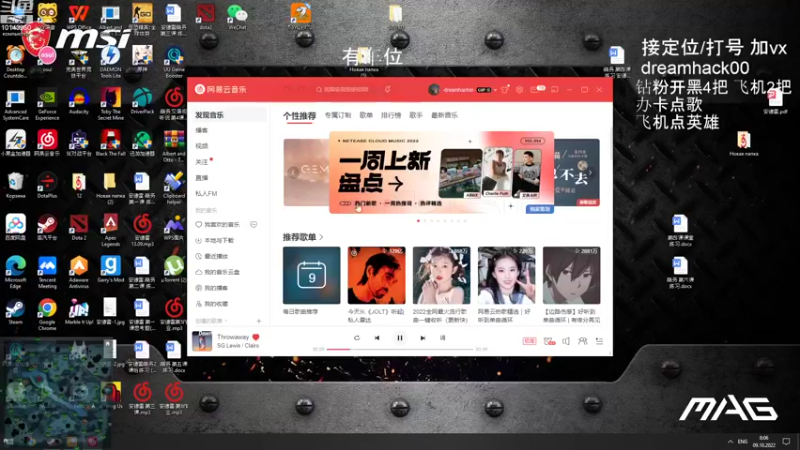Collapse the created playlists section
The image size is (800, 450).
pyautogui.click(x=211, y=321)
